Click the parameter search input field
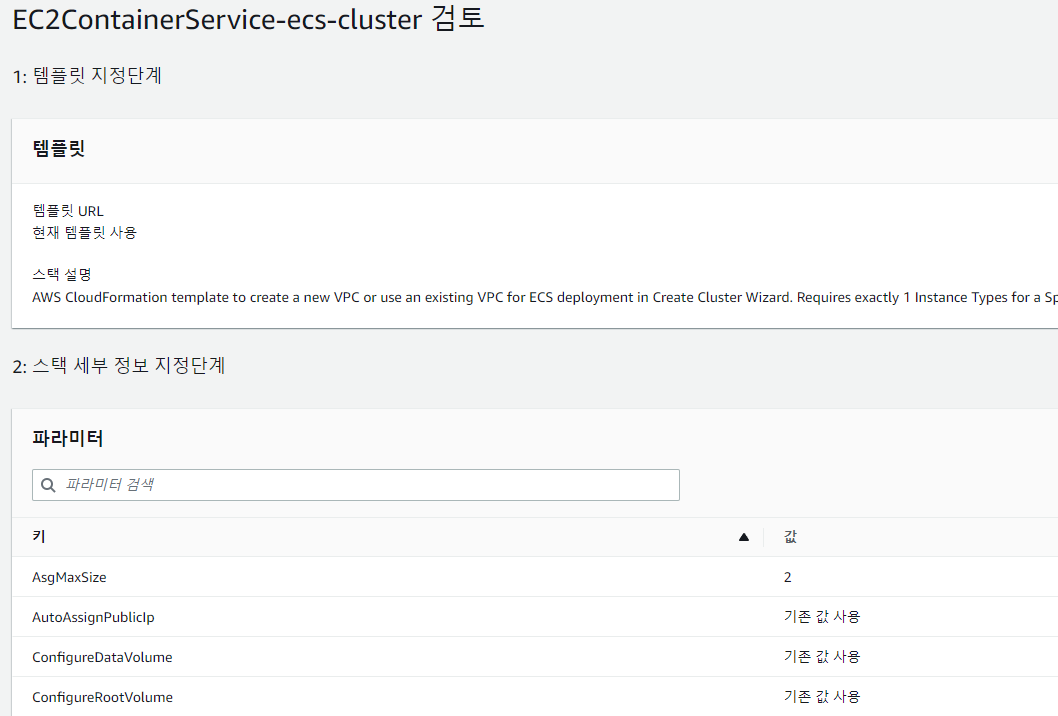Viewport: 1058px width, 716px height. pos(356,485)
